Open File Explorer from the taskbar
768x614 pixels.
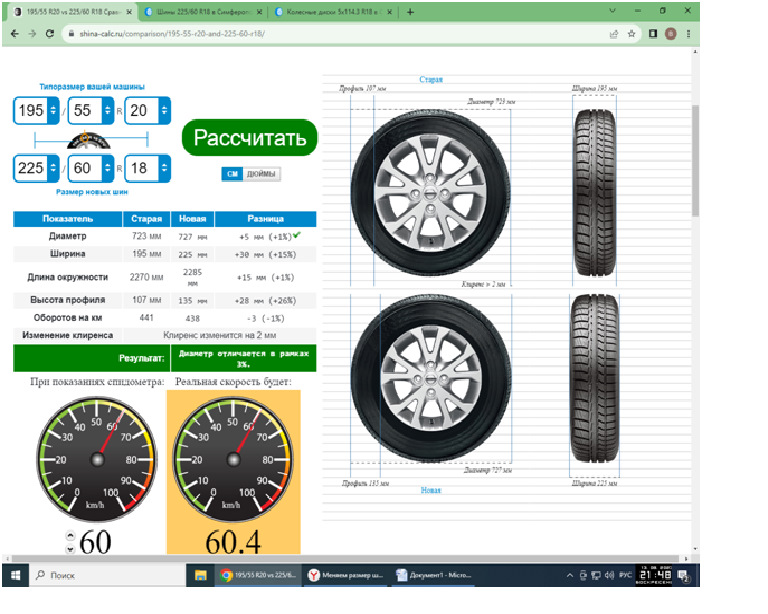200,575
